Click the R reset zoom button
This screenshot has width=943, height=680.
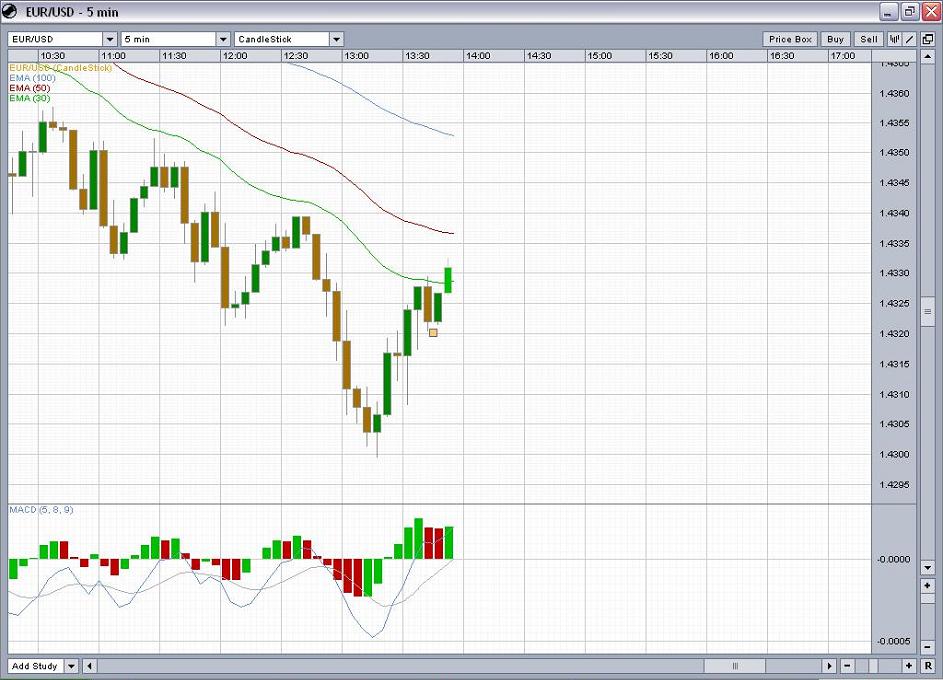coord(927,665)
